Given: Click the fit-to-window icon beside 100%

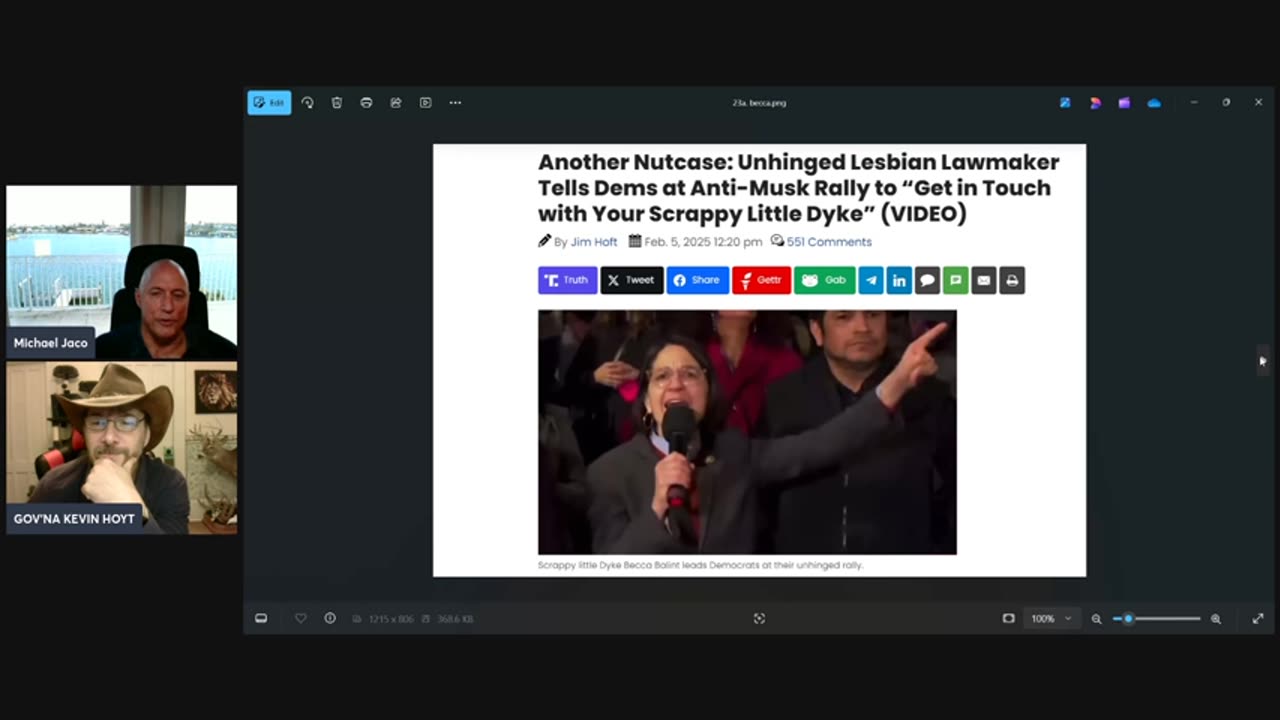Looking at the screenshot, I should coord(1008,618).
